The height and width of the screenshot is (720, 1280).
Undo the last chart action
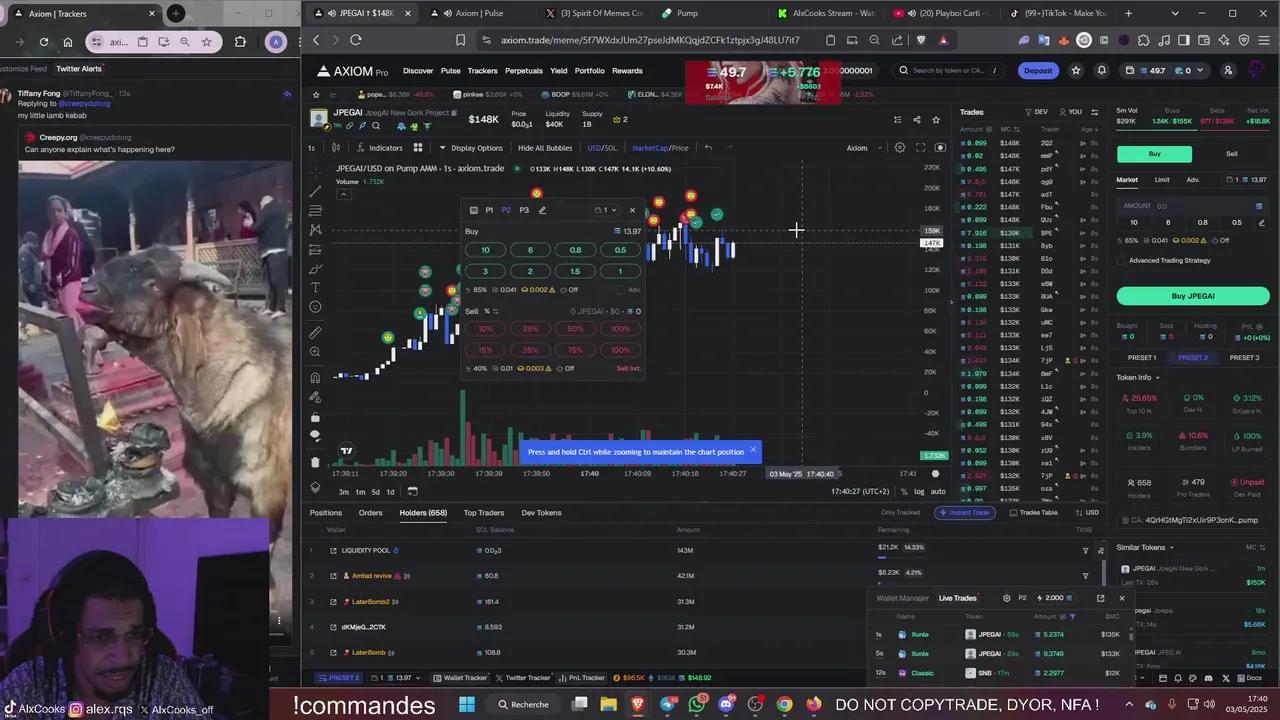click(708, 148)
